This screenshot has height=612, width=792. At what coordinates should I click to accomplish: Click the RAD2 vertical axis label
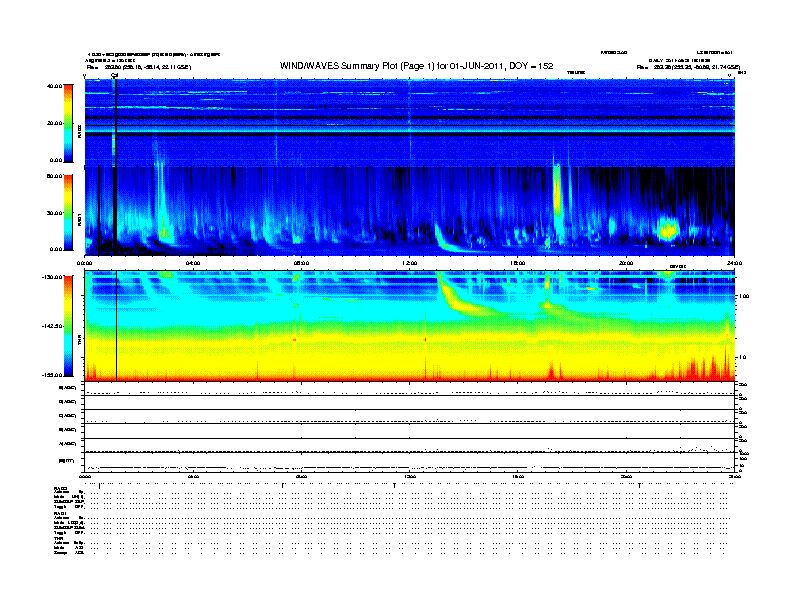click(79, 132)
